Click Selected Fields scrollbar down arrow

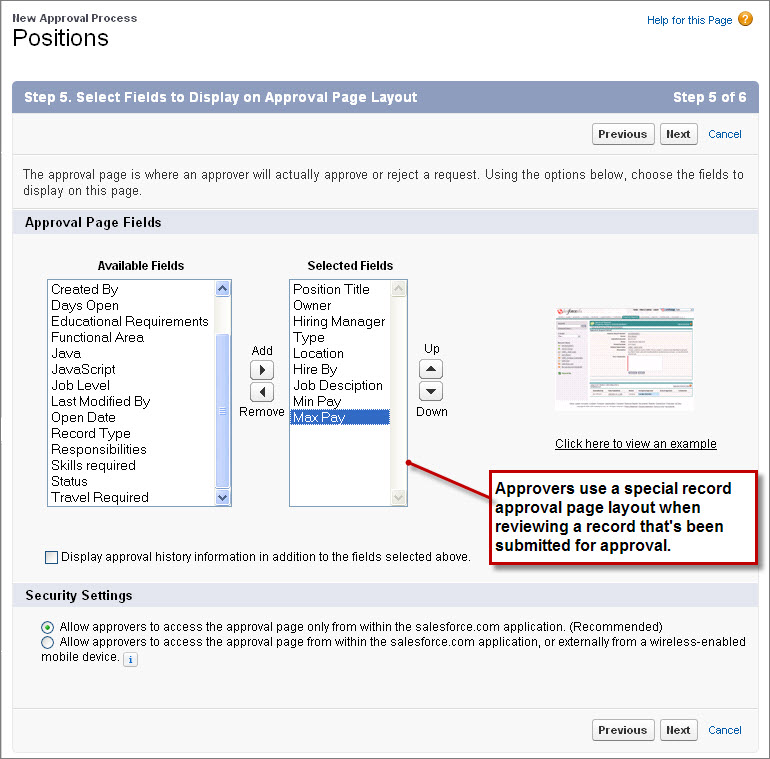[x=398, y=497]
